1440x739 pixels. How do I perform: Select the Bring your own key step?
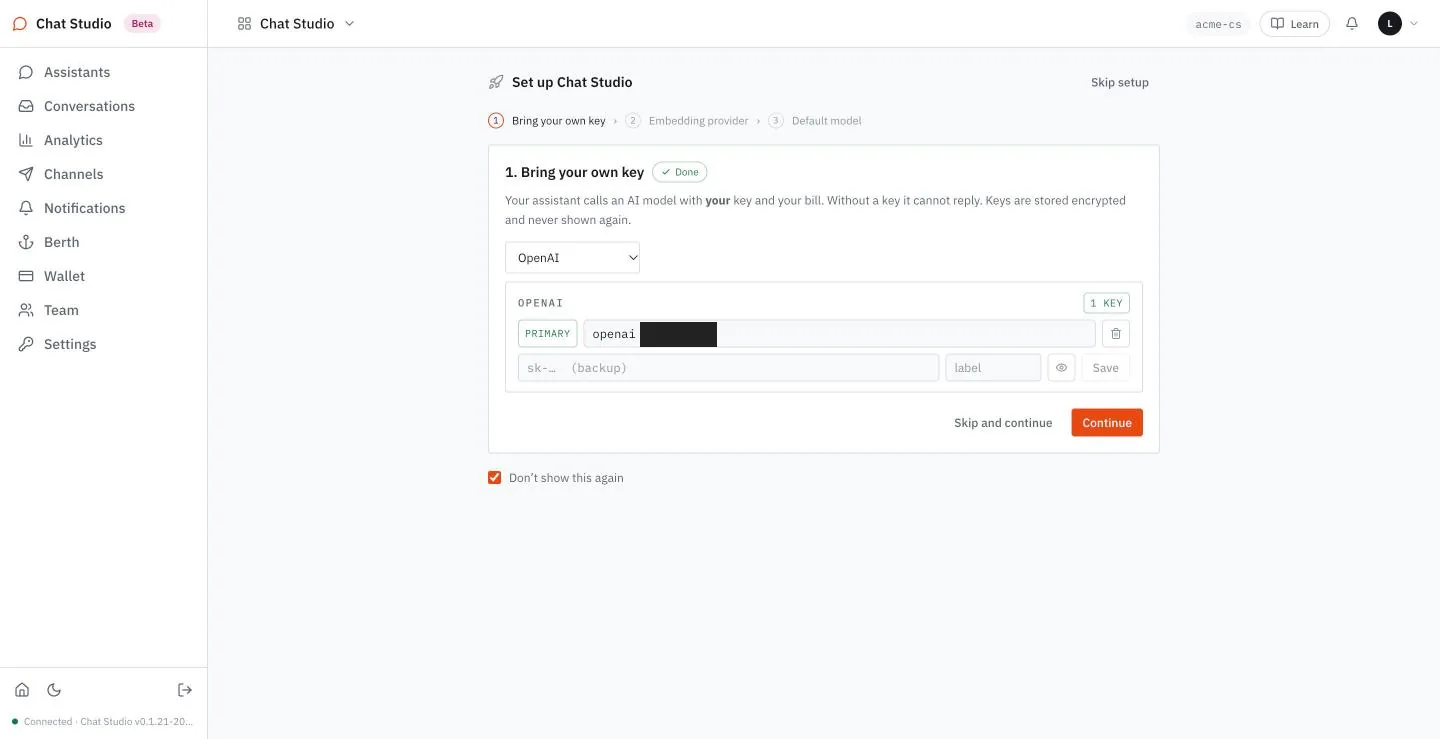point(547,121)
